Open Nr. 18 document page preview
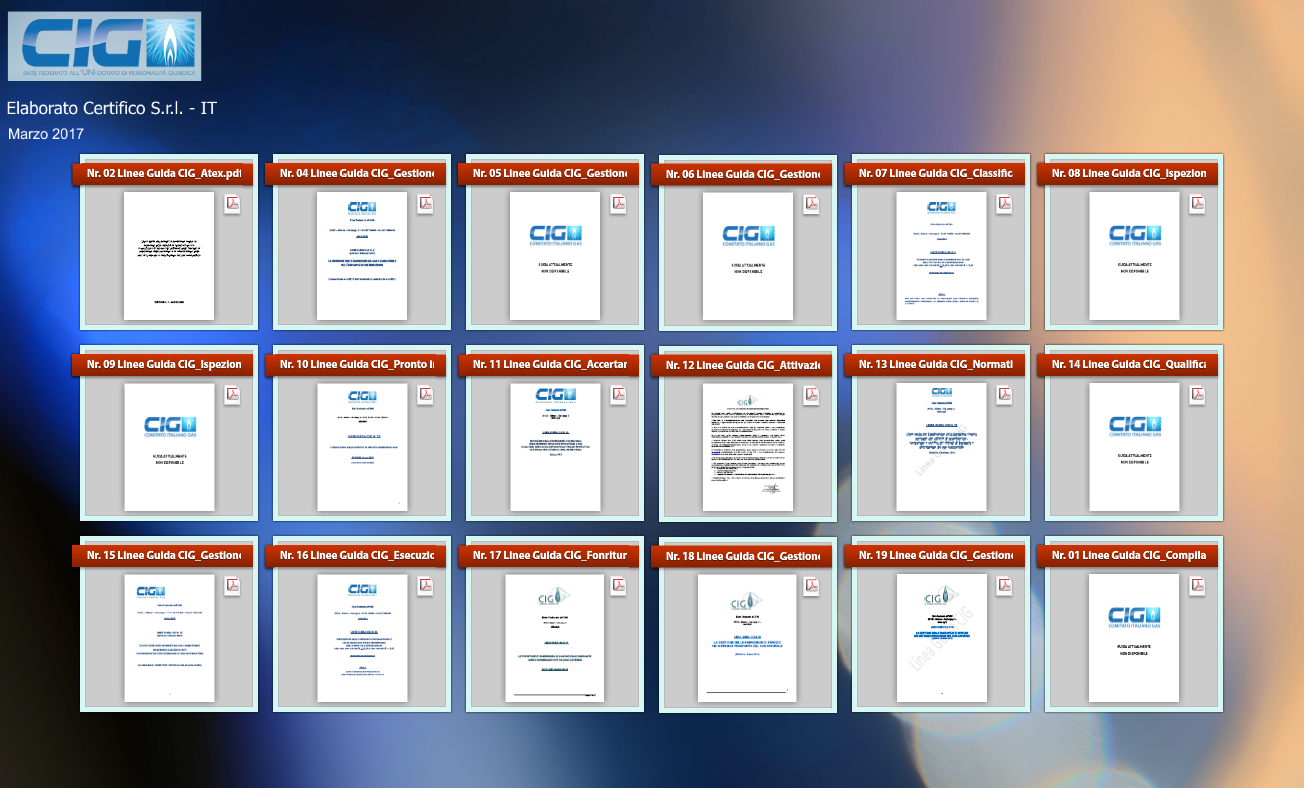 (x=748, y=639)
